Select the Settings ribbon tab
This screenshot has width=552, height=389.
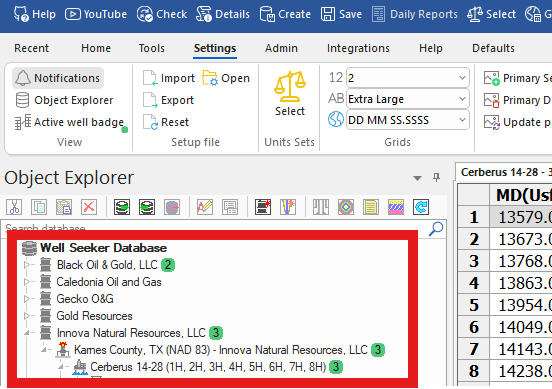click(215, 48)
